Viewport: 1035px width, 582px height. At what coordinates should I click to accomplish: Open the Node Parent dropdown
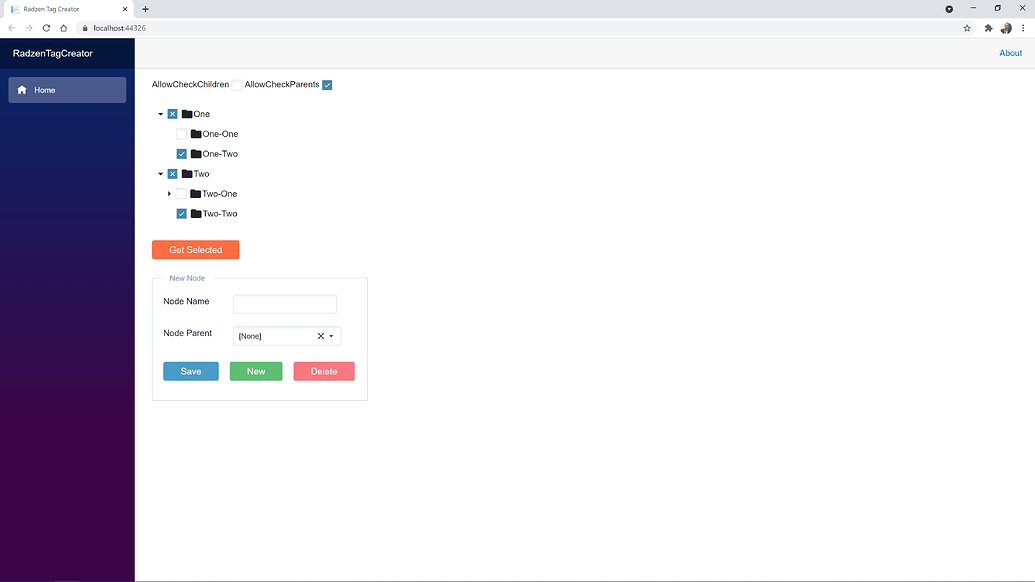coord(333,335)
